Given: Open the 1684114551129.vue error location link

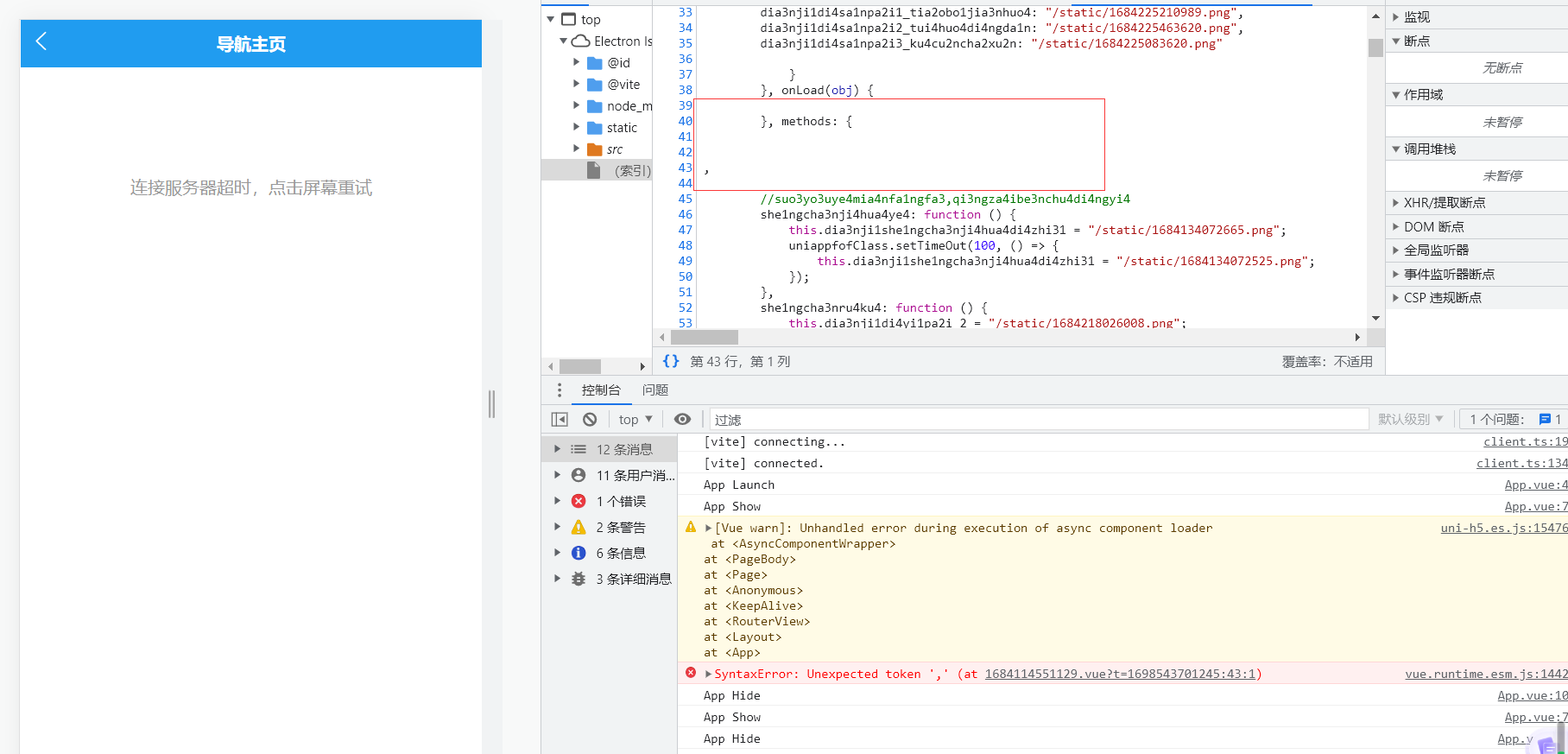Looking at the screenshot, I should coord(1121,674).
